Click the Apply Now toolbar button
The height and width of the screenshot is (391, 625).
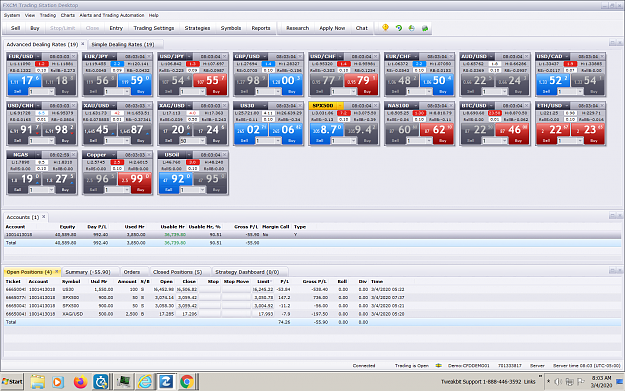pyautogui.click(x=332, y=28)
